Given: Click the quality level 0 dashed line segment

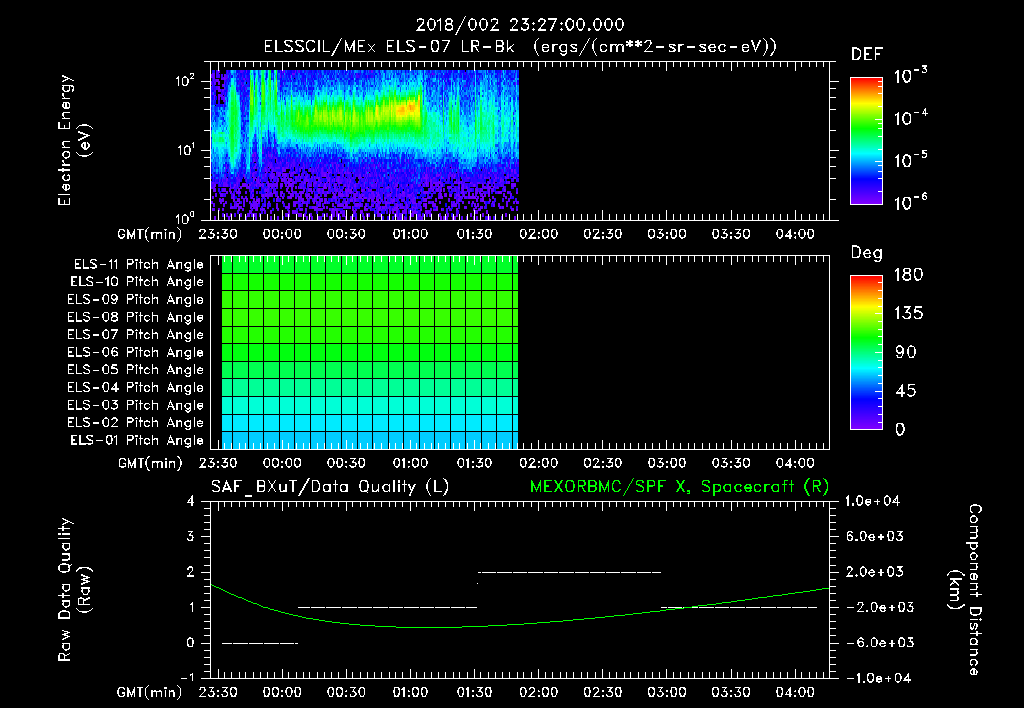Looking at the screenshot, I should click(x=260, y=643).
